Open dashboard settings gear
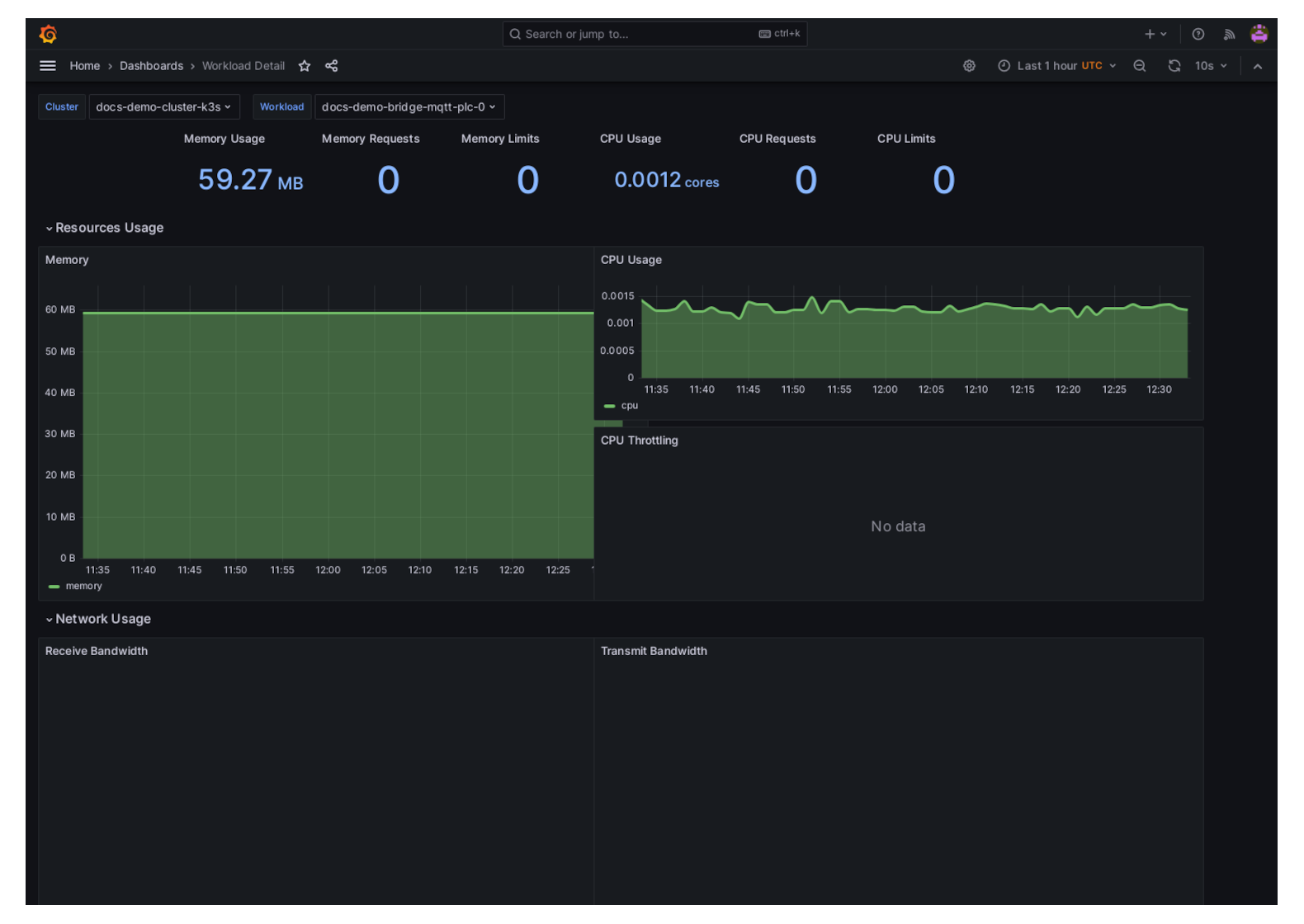Screen dimensions: 1304x924 pyautogui.click(x=969, y=66)
